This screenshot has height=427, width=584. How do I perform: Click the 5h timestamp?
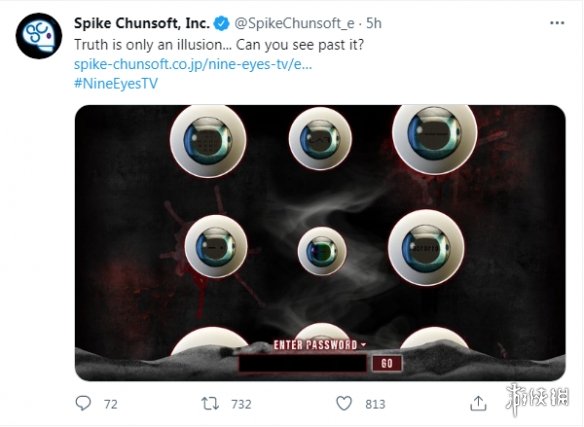tap(374, 23)
